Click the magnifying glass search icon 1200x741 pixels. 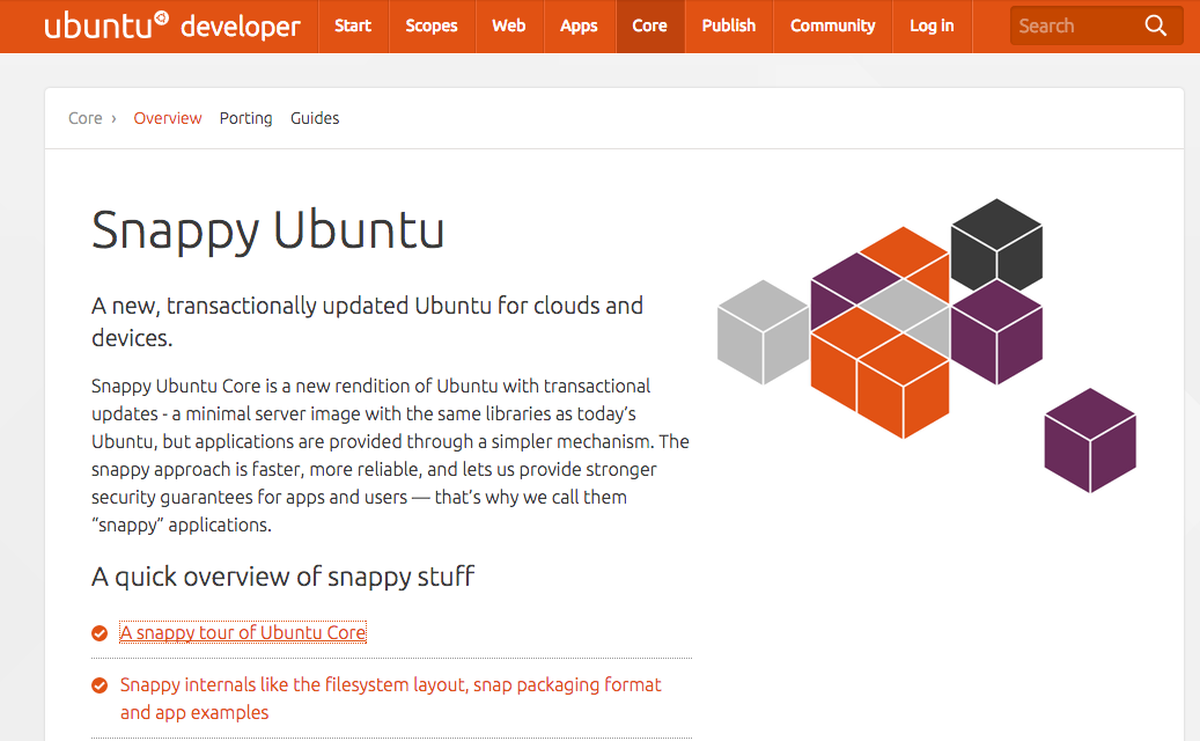click(x=1155, y=26)
